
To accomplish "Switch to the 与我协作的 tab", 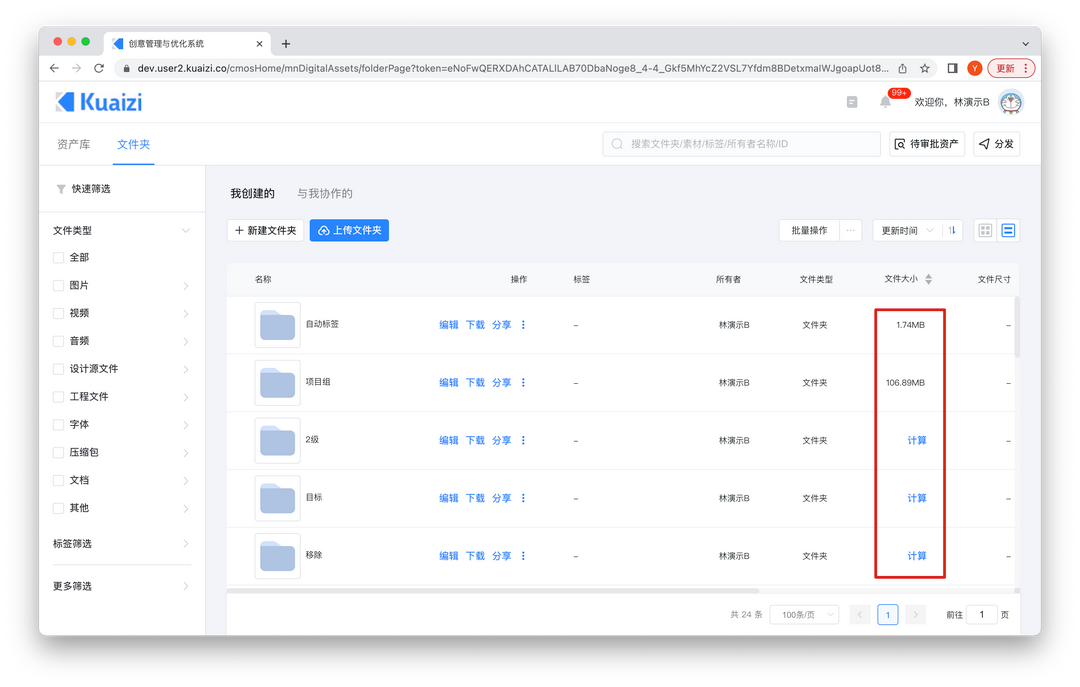I will (x=324, y=194).
